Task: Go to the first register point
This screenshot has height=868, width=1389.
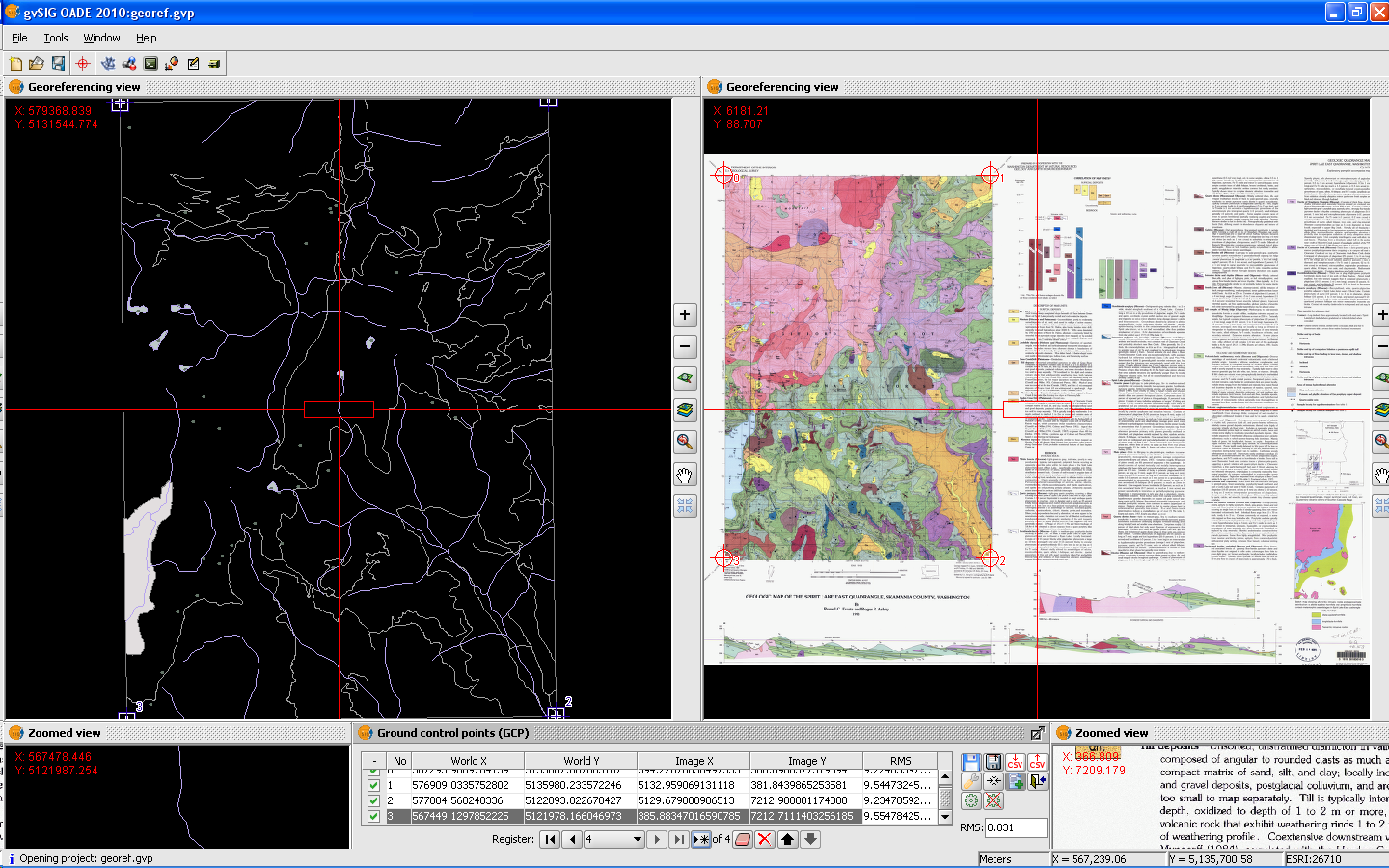Action: [x=550, y=839]
